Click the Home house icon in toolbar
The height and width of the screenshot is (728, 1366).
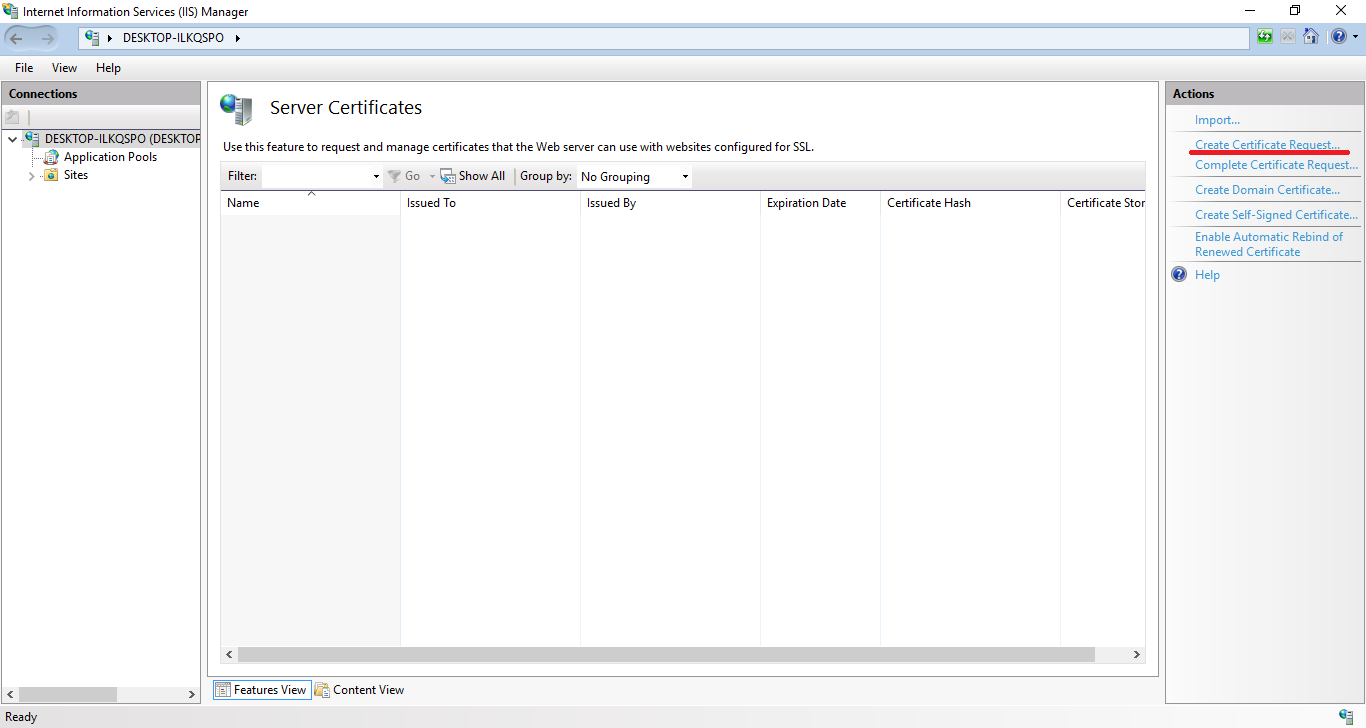pyautogui.click(x=1310, y=37)
